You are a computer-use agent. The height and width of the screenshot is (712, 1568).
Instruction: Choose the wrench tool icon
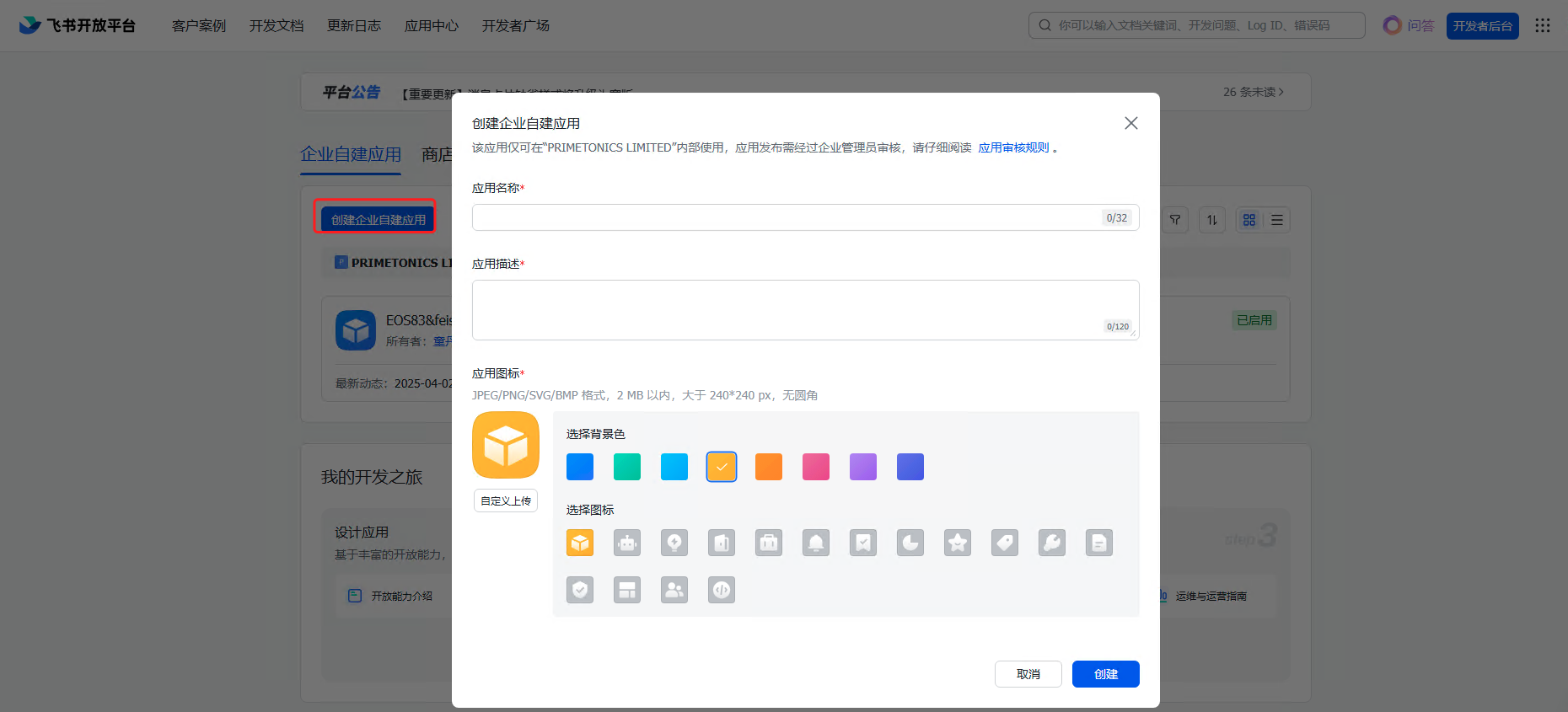point(1052,543)
